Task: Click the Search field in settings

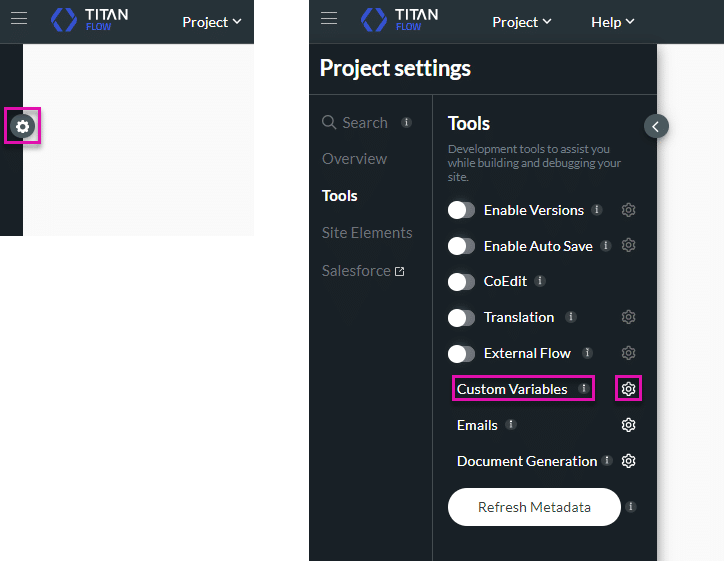Action: (364, 123)
